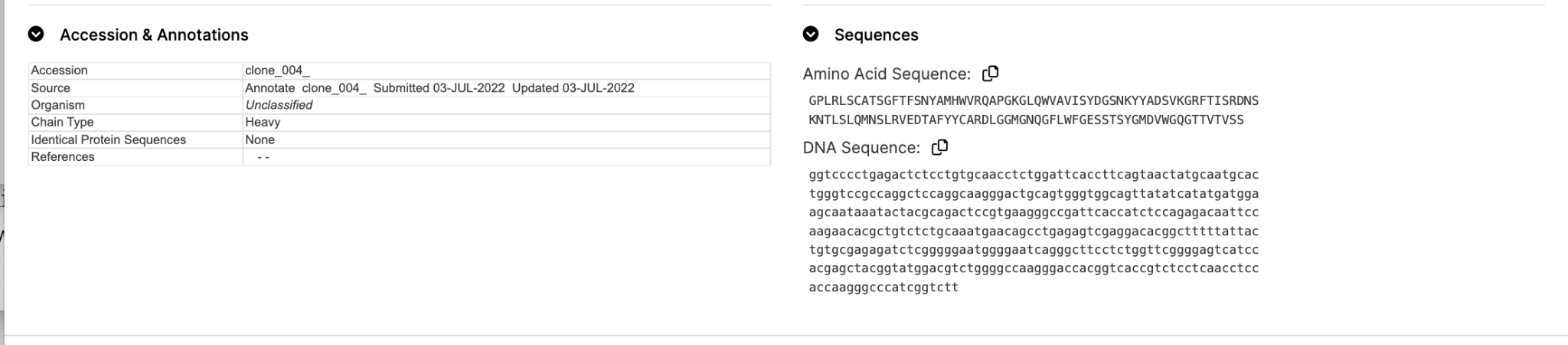Click the first DNA sequence line
The image size is (1568, 345).
click(1034, 175)
